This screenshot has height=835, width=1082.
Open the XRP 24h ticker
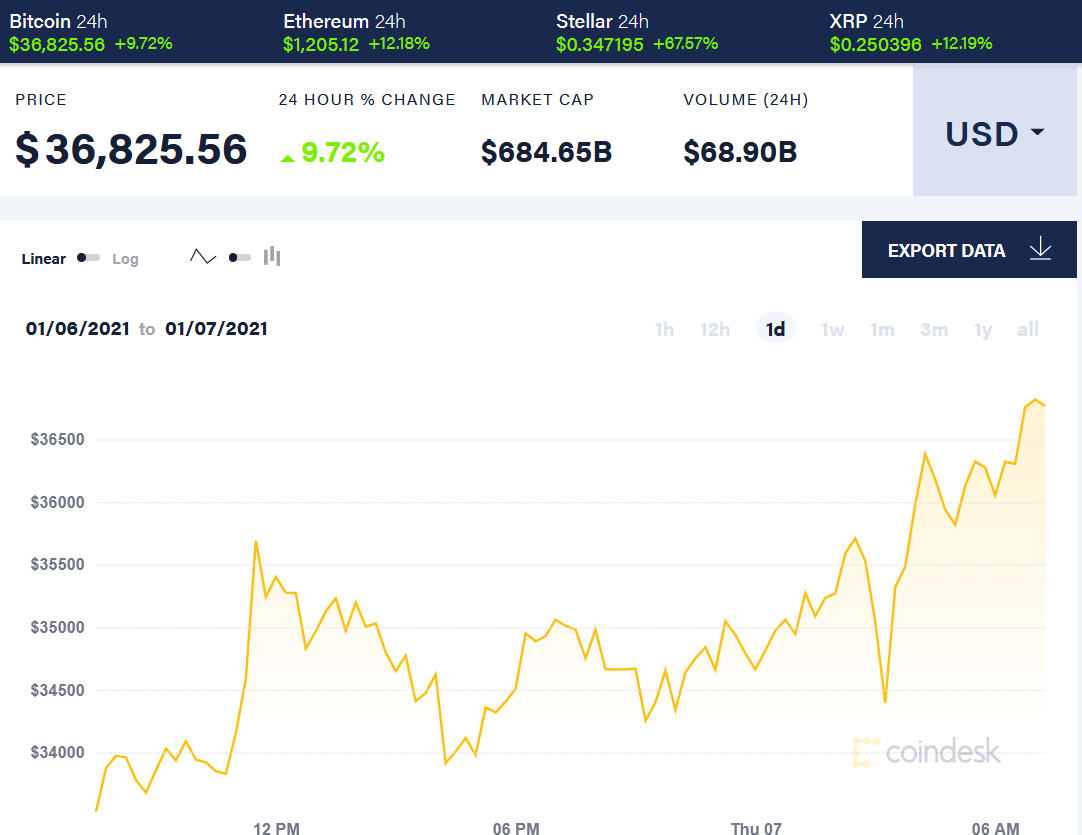tap(911, 32)
